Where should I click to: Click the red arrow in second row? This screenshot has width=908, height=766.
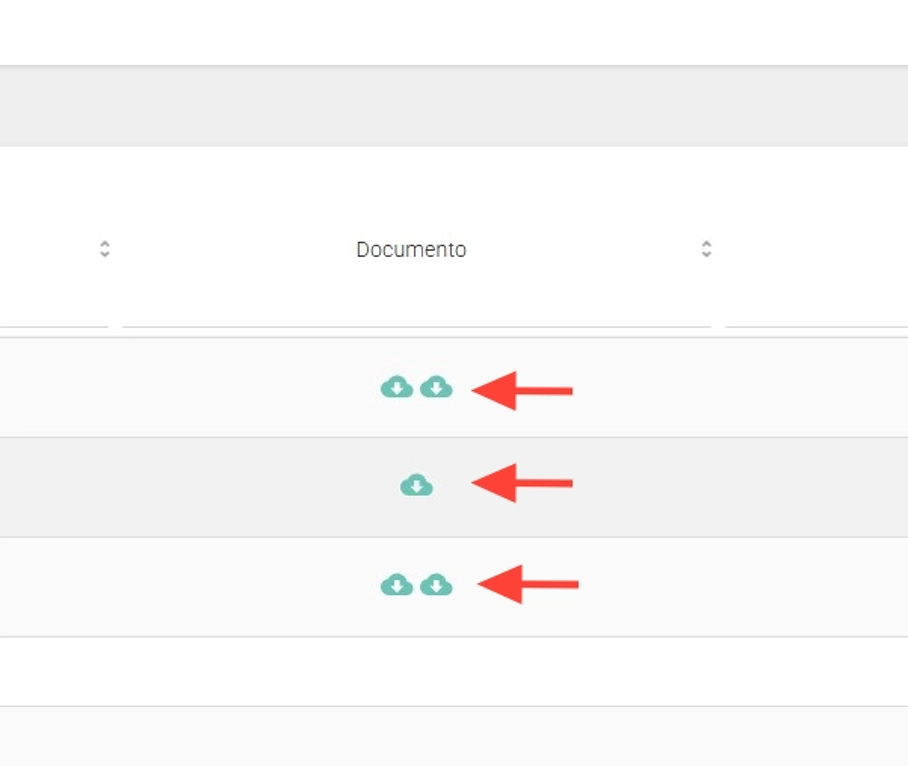522,483
